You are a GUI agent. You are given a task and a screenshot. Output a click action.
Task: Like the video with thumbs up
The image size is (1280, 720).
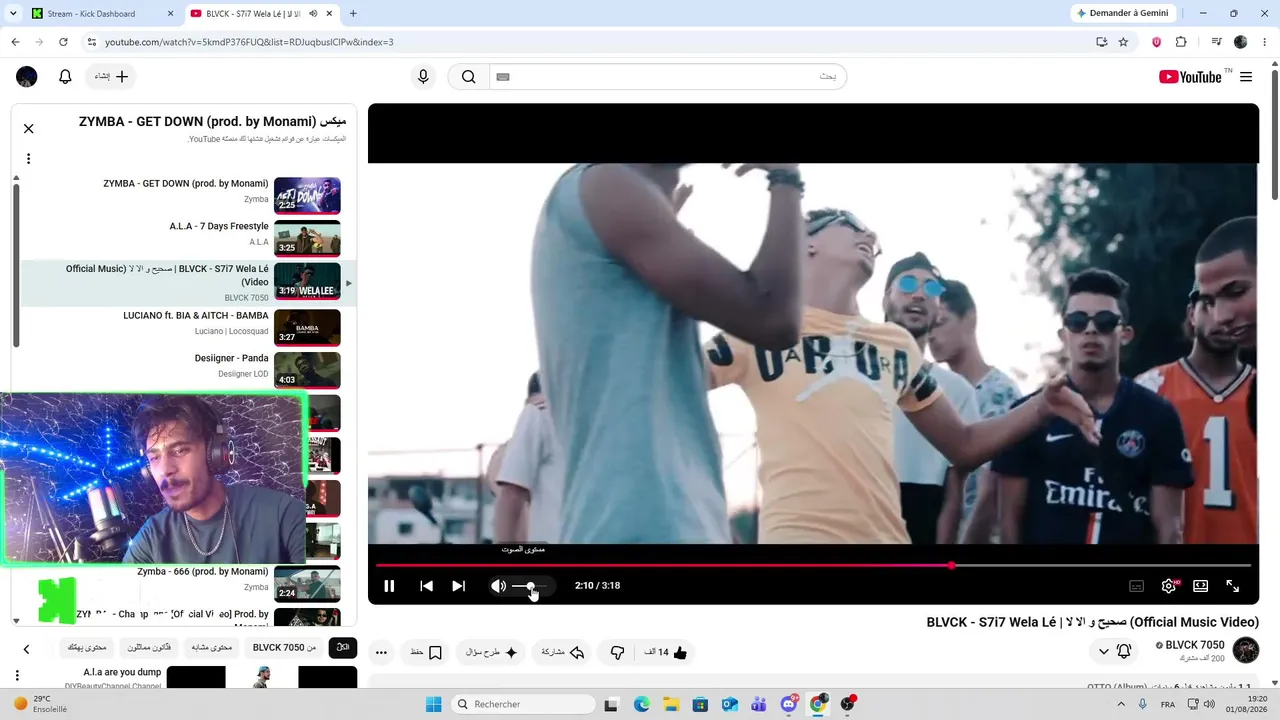click(667, 652)
